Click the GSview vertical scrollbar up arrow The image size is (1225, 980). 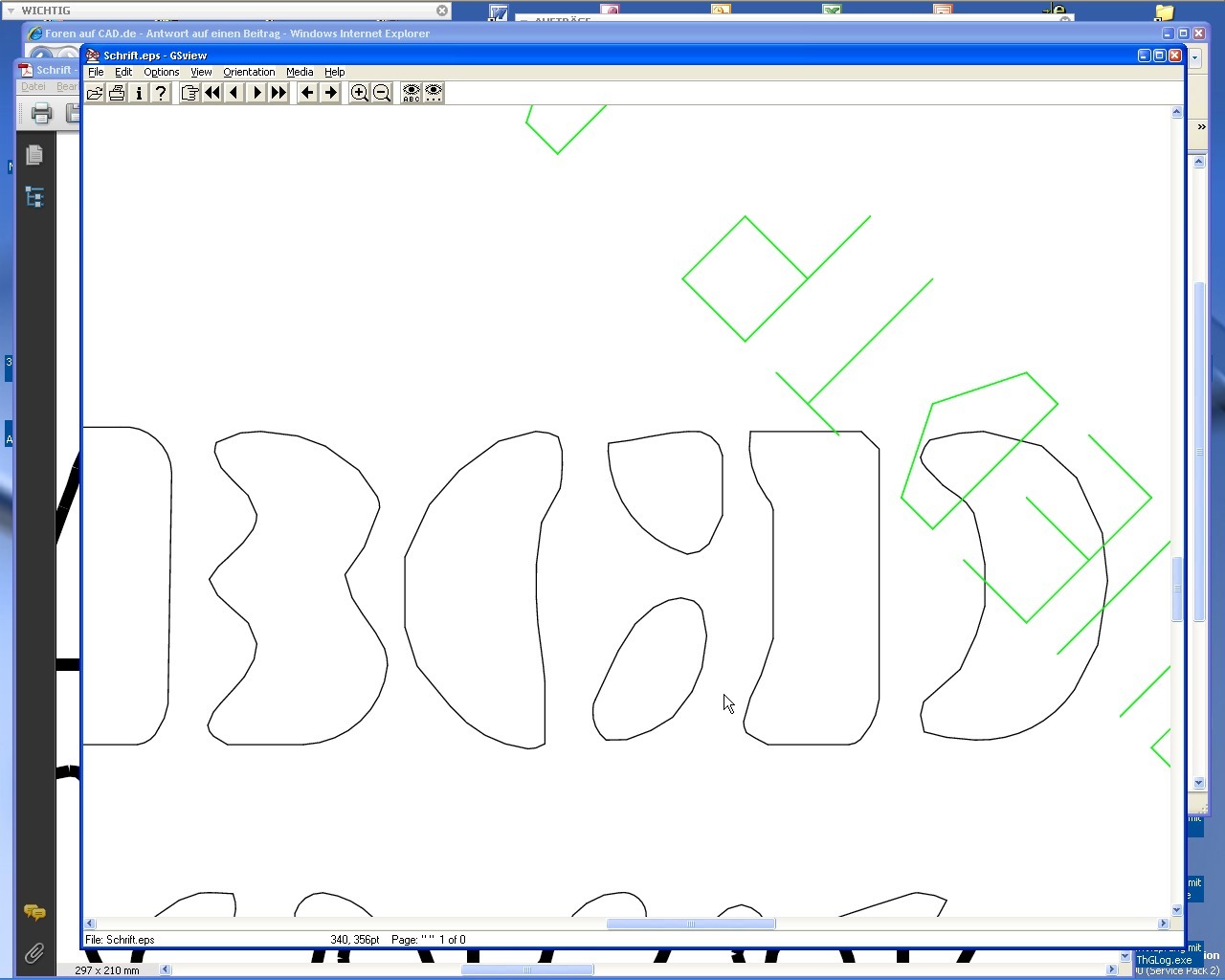coord(1176,113)
